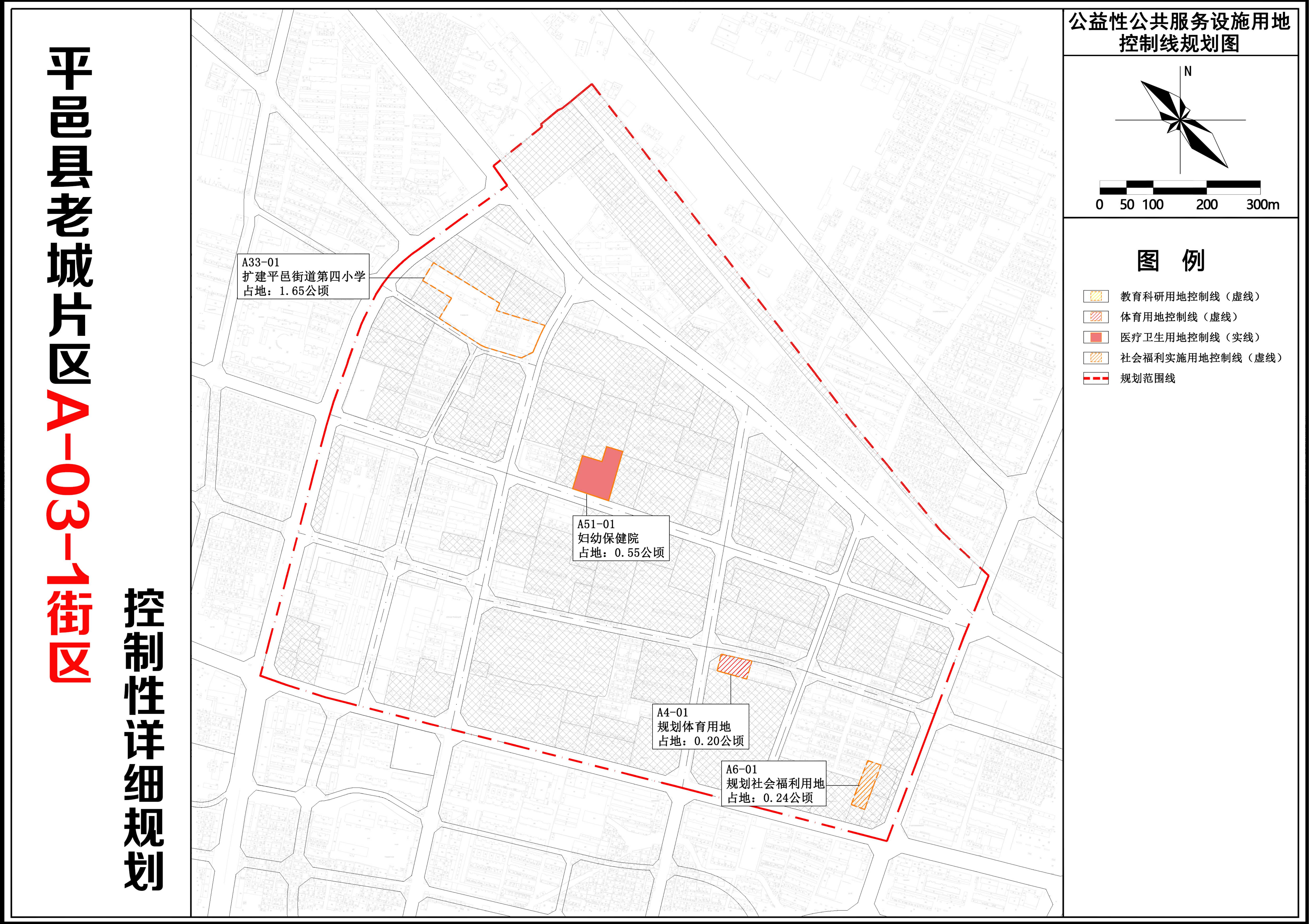Click the 300m scale label
Viewport: 1309px width, 924px height.
[x=1263, y=205]
